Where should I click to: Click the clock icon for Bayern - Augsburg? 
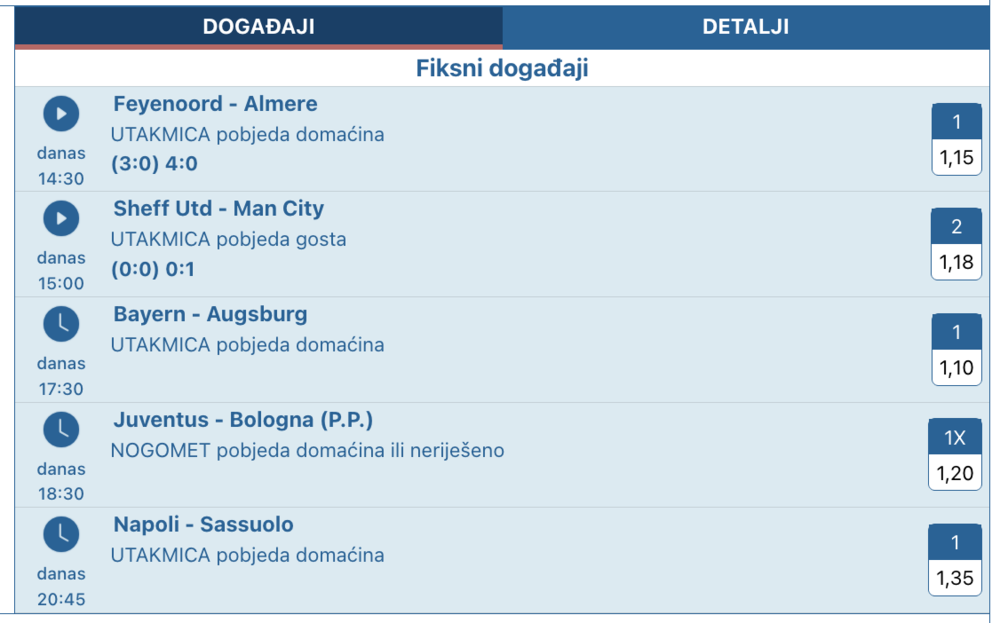point(61,324)
